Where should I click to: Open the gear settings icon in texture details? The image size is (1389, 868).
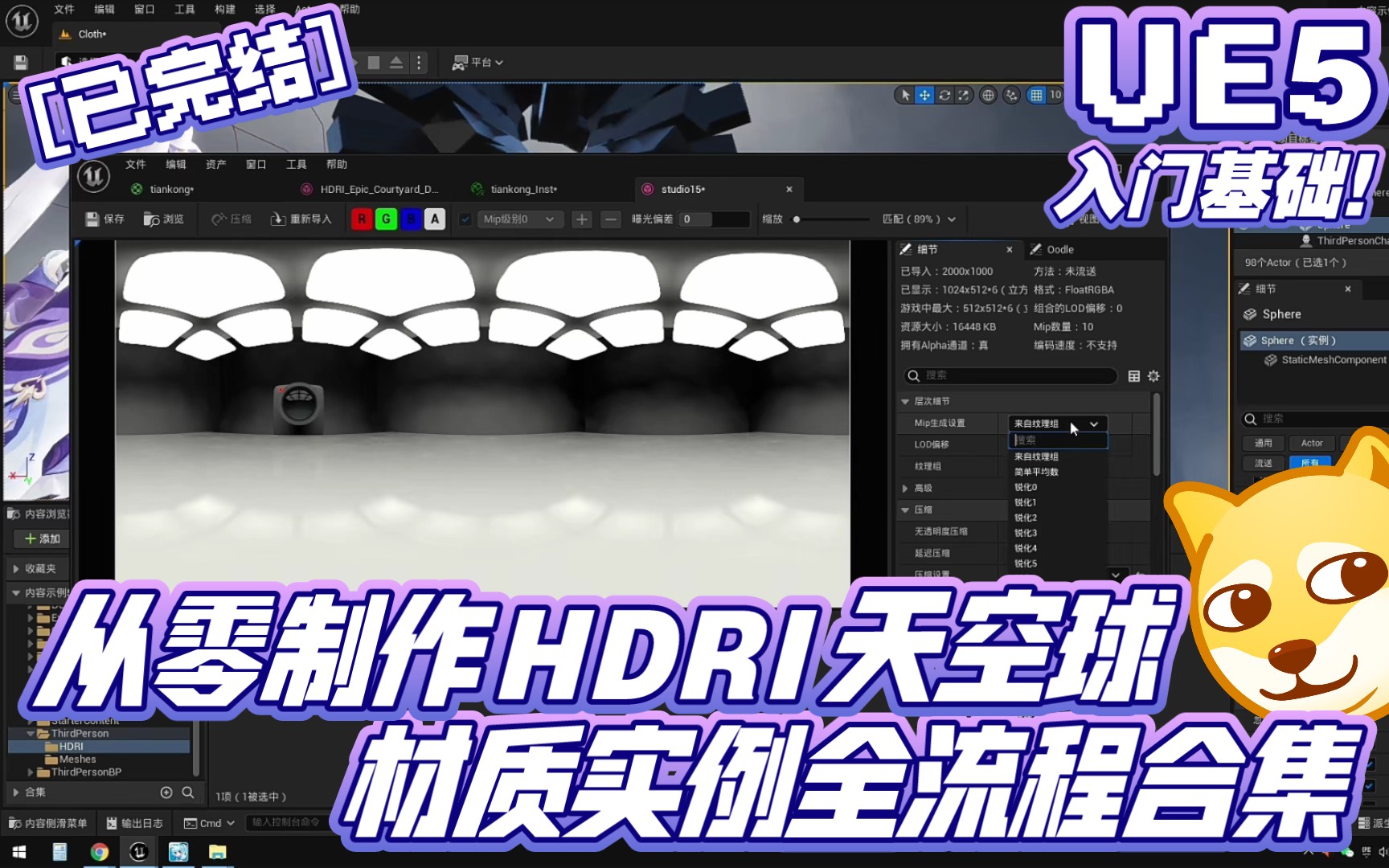point(1153,376)
